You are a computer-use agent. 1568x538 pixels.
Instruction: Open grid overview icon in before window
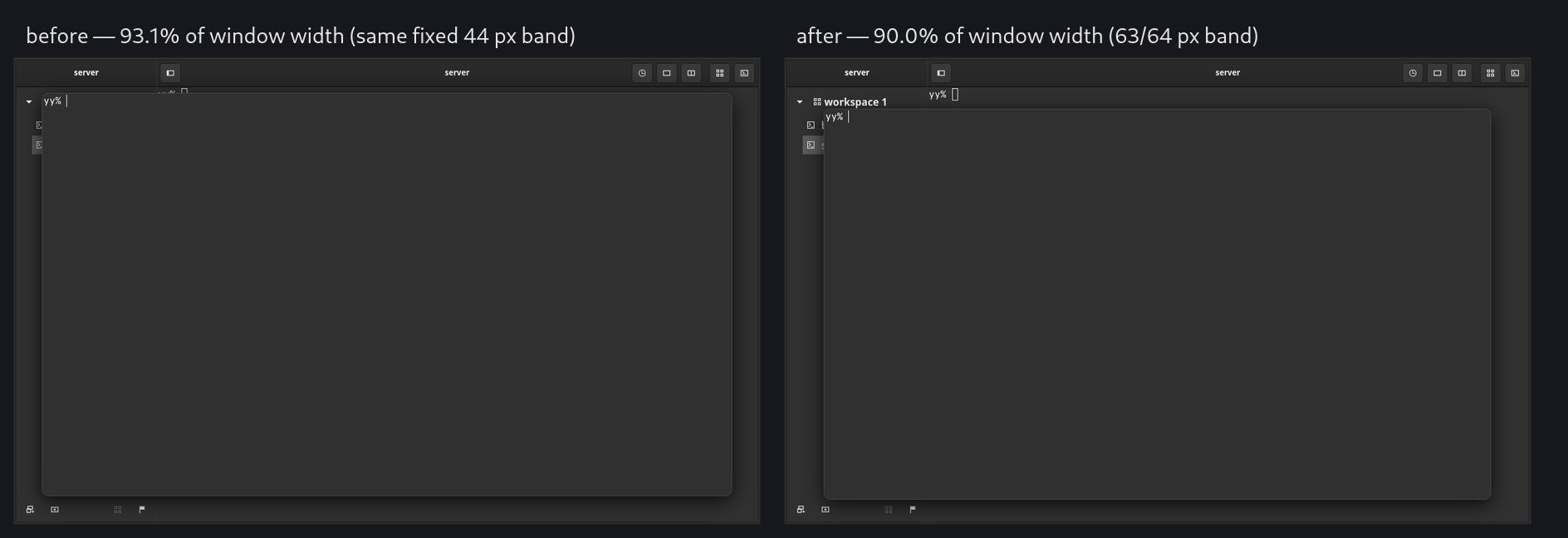720,73
